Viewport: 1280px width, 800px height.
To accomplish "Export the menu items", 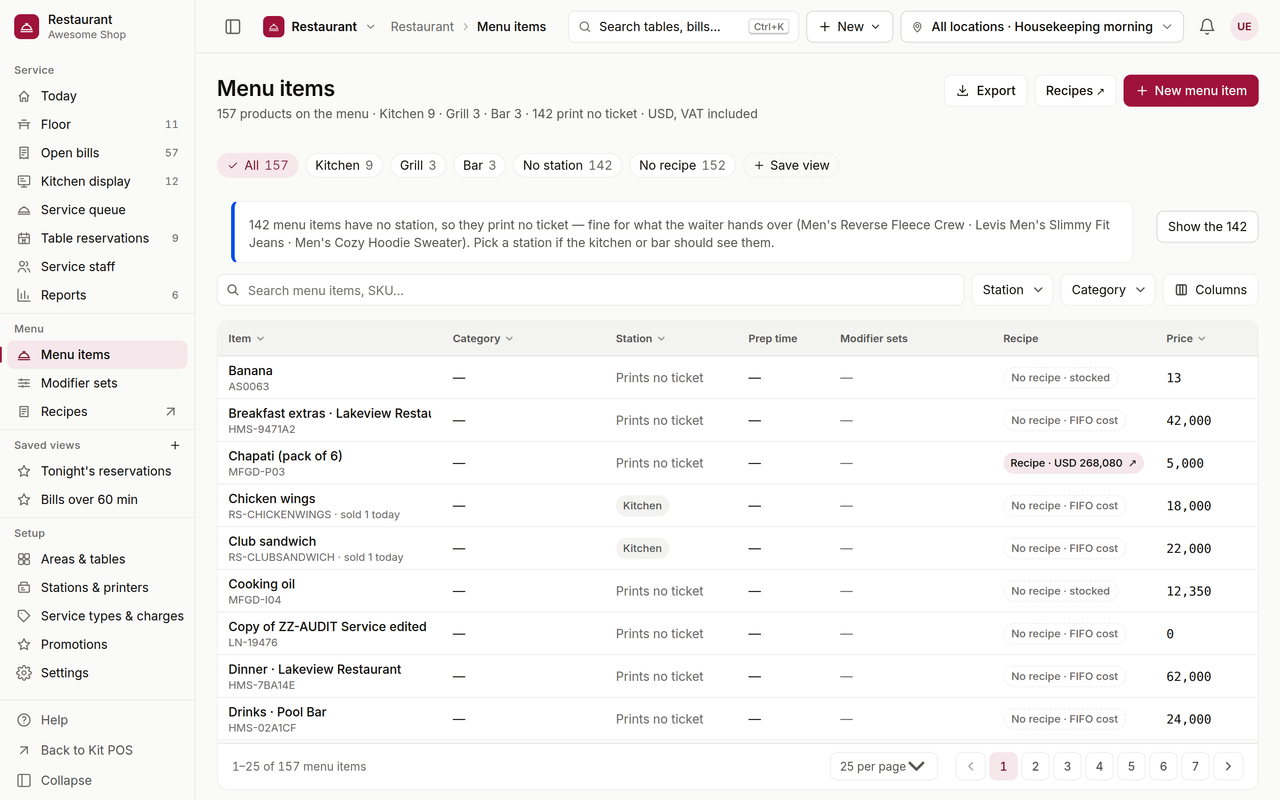I will point(986,91).
